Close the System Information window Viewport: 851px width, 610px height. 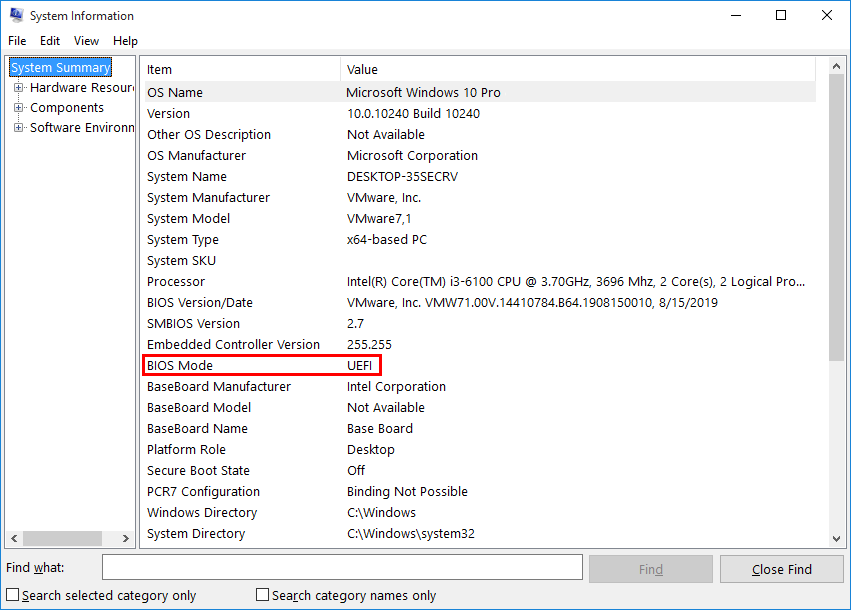tap(827, 15)
